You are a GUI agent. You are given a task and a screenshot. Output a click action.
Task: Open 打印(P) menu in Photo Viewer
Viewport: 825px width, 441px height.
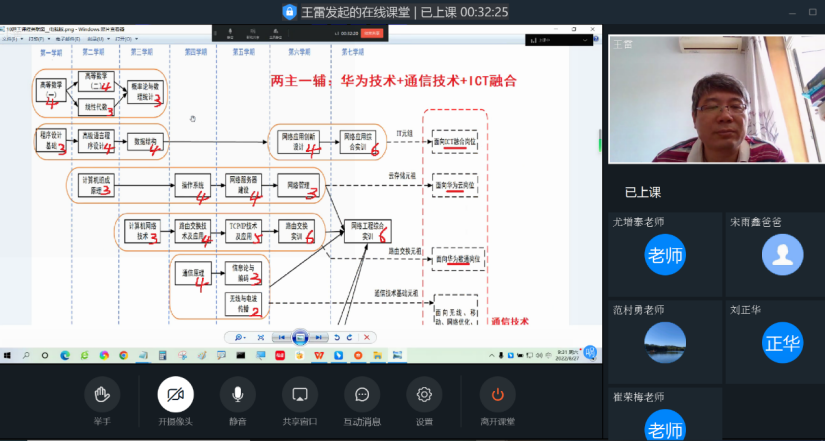point(38,39)
